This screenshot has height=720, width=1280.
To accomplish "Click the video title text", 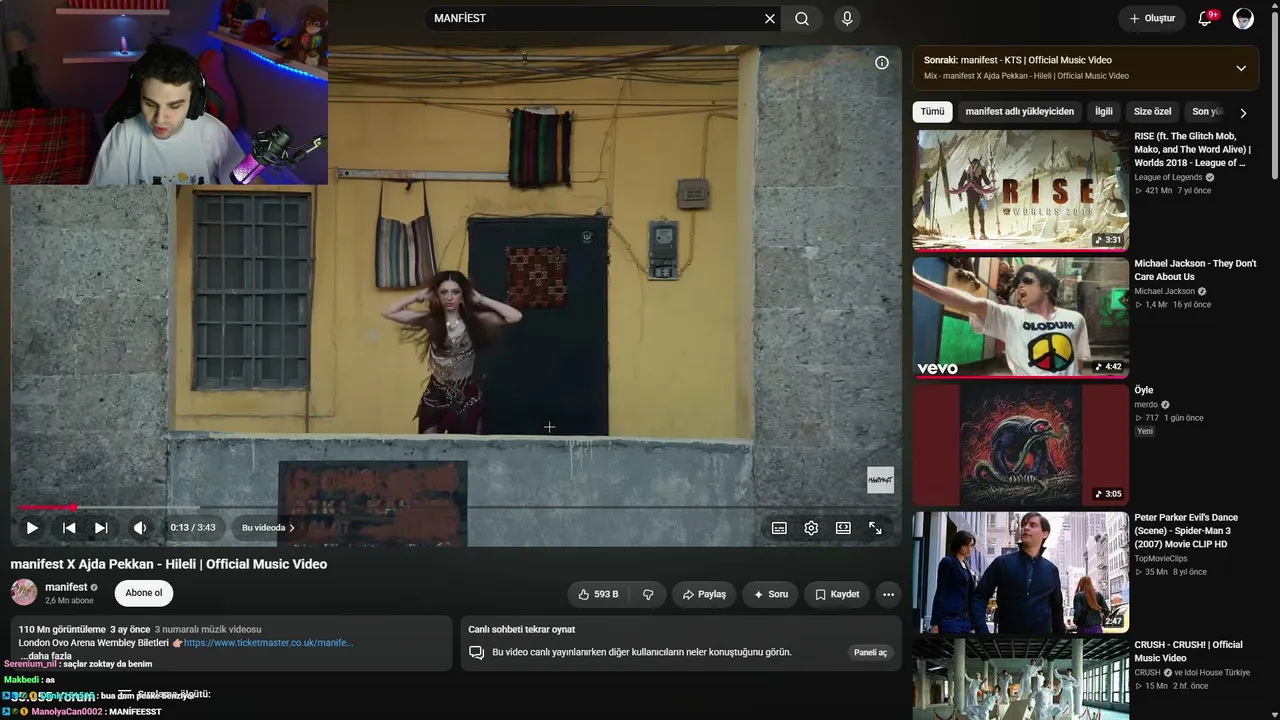I will (169, 564).
